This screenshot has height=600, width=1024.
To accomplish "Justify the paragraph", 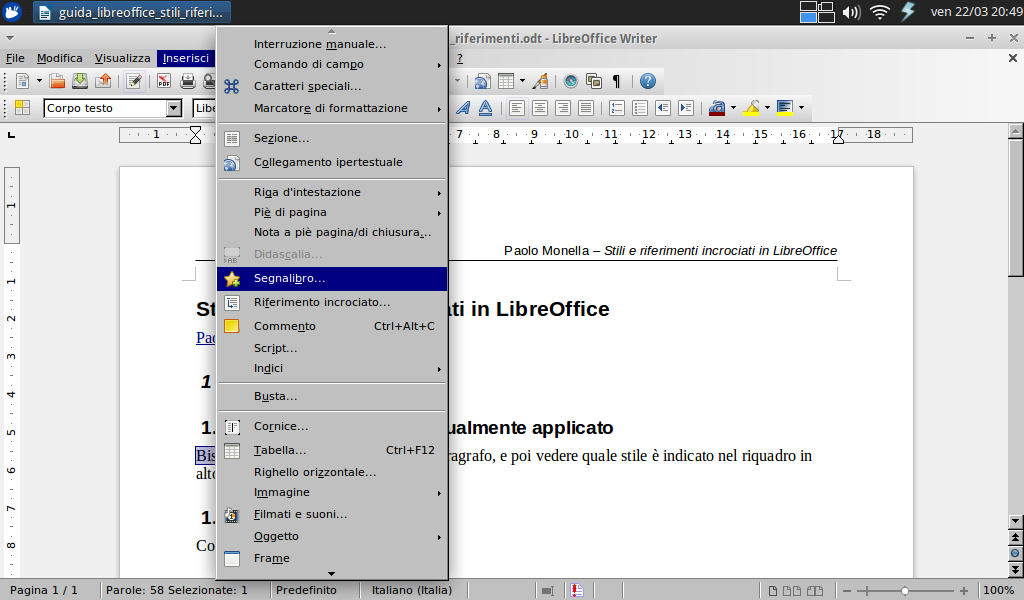I will [x=586, y=108].
